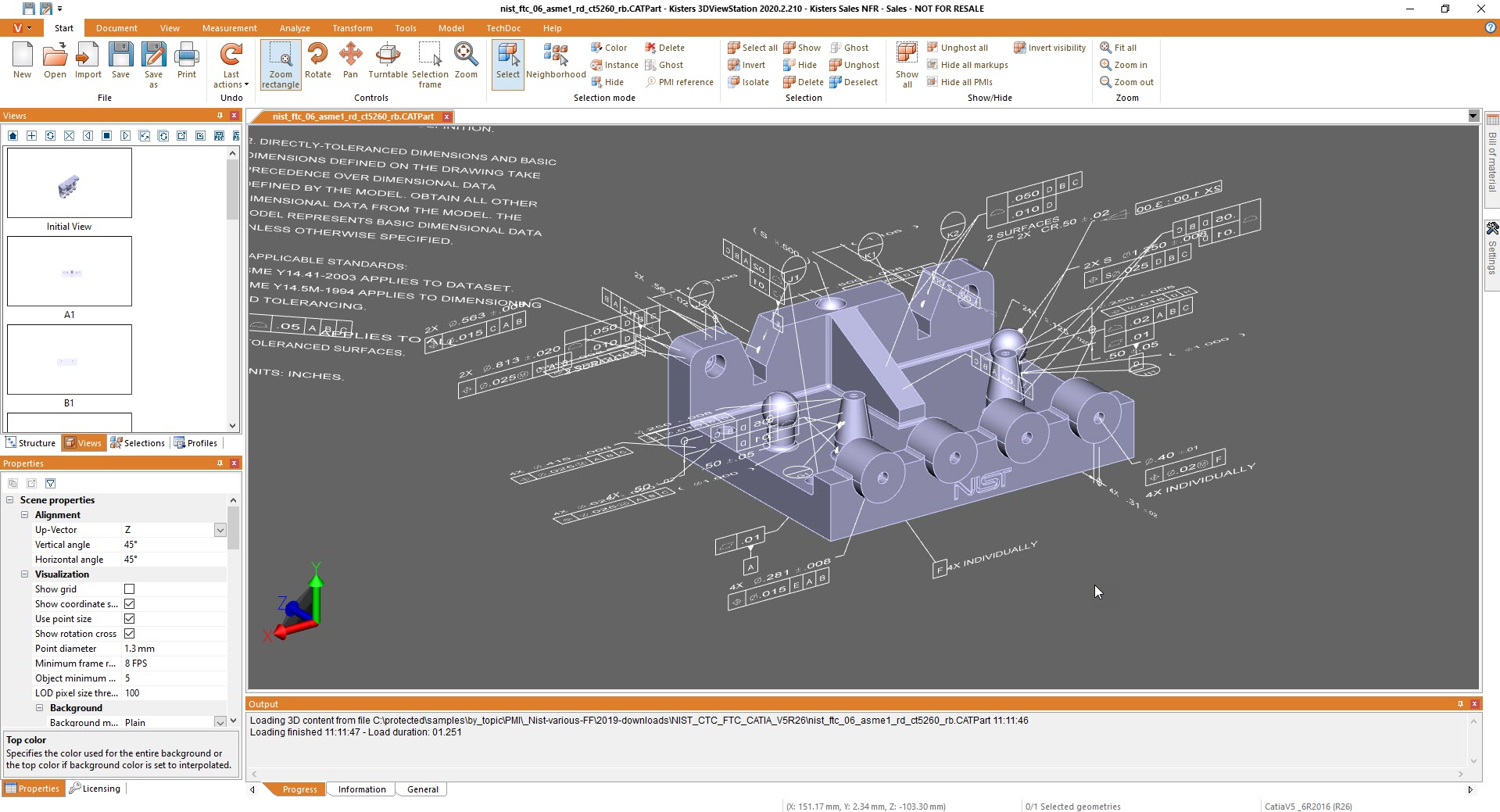Click the Deselect button
The height and width of the screenshot is (812, 1500).
854,82
